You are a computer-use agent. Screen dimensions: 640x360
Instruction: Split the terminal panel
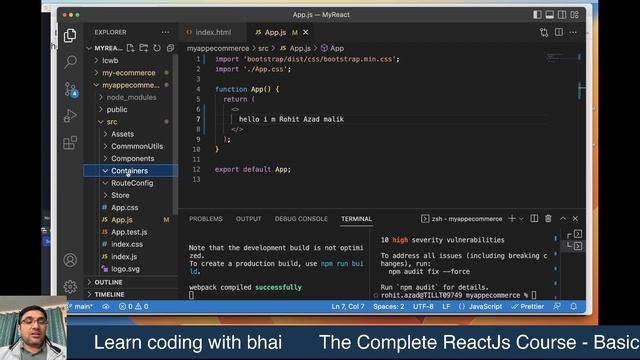(534, 219)
